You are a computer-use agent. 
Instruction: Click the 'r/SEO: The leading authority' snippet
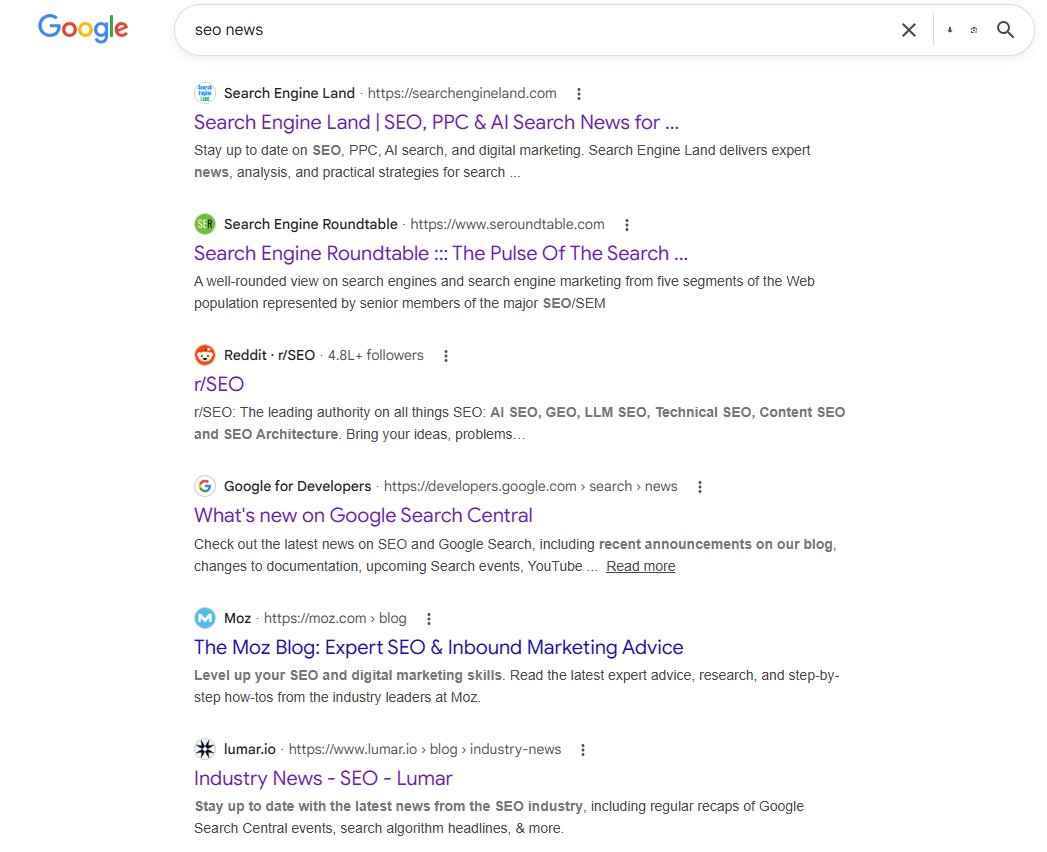pos(519,423)
